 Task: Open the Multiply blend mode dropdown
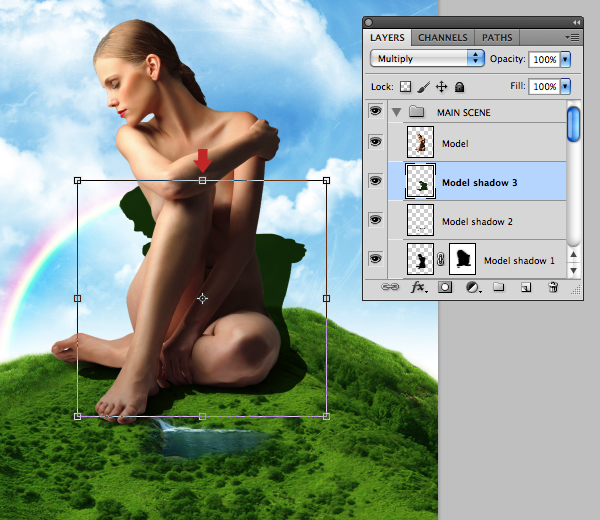pos(427,58)
